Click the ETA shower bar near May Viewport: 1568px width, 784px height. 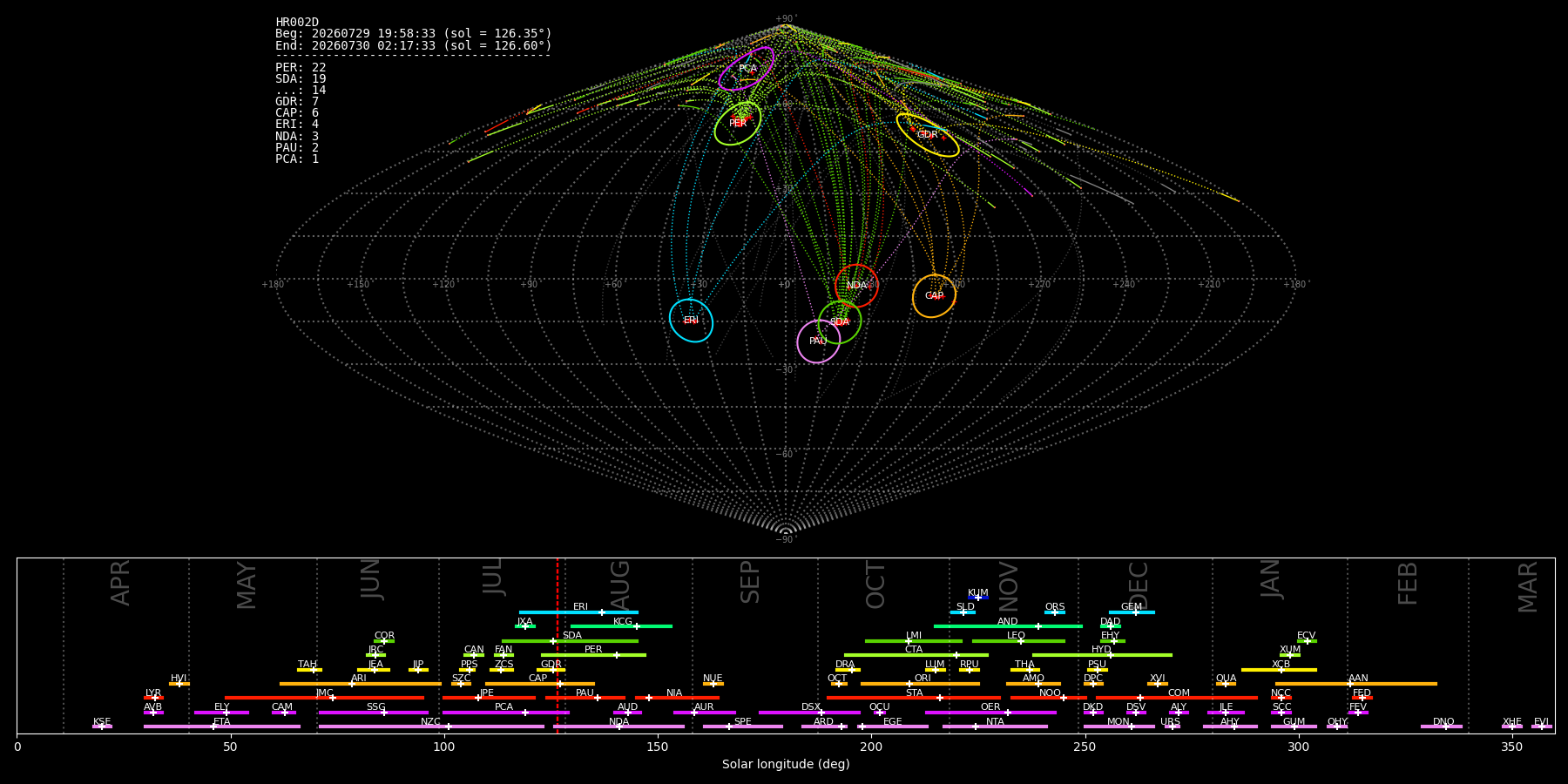(222, 727)
